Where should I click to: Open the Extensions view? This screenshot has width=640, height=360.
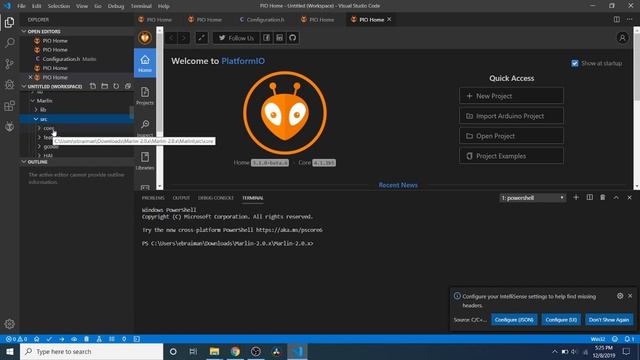(x=9, y=106)
